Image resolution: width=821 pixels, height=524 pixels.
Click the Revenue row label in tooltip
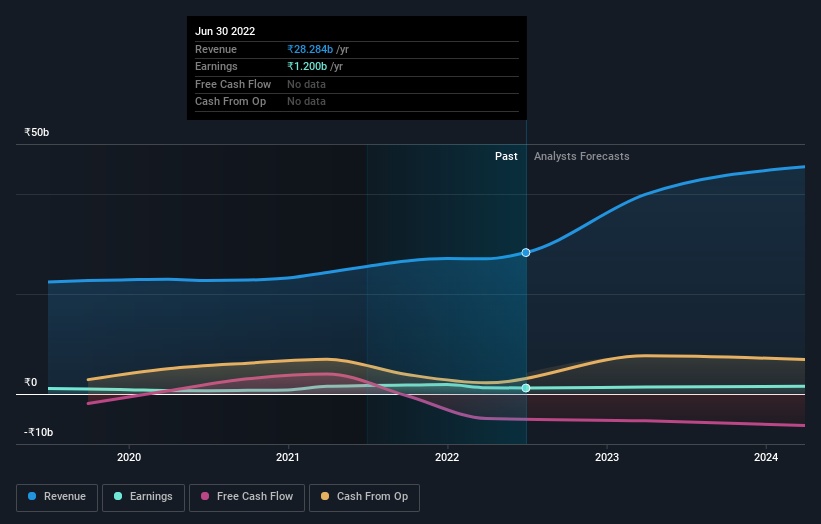point(216,49)
